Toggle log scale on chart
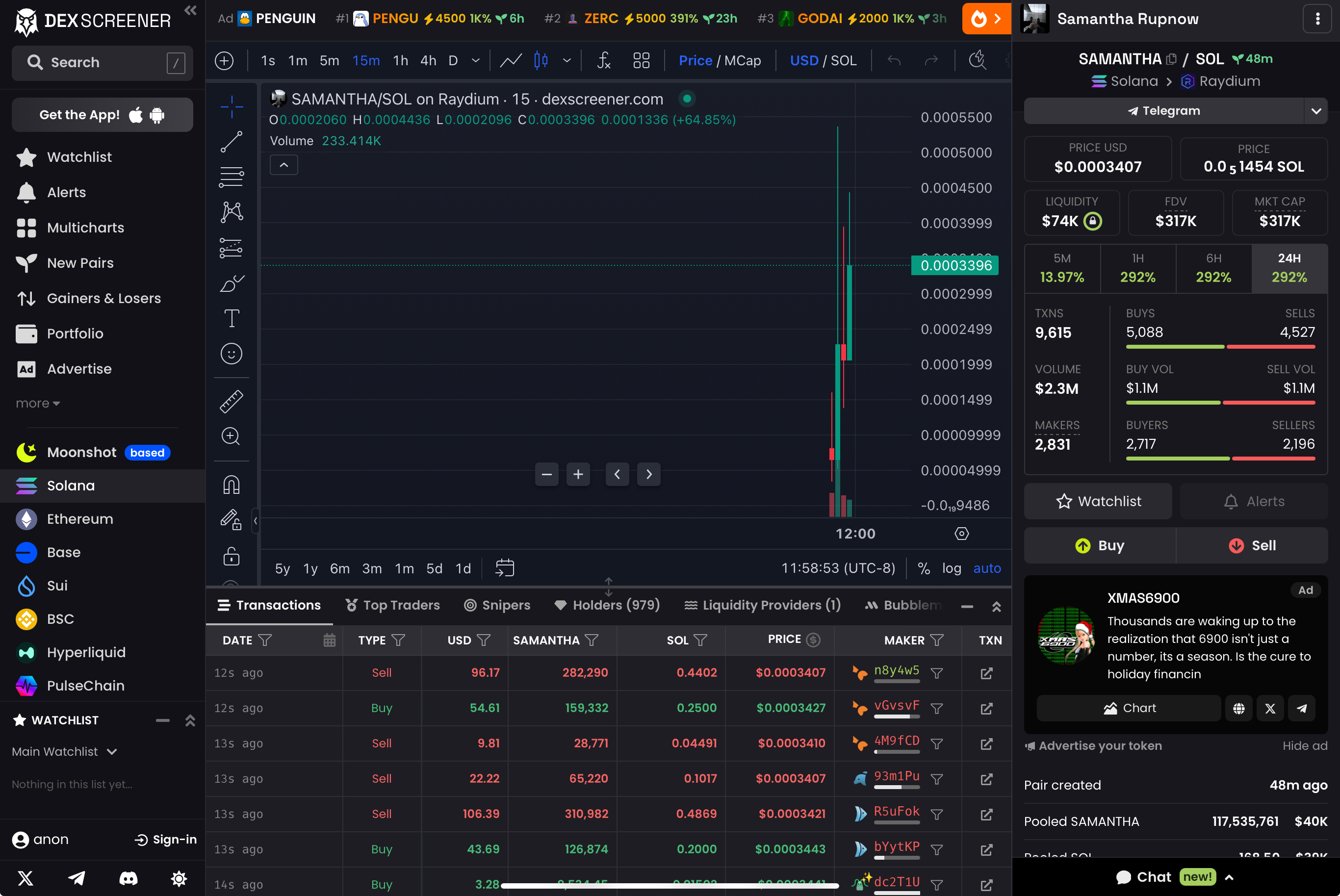 [952, 568]
